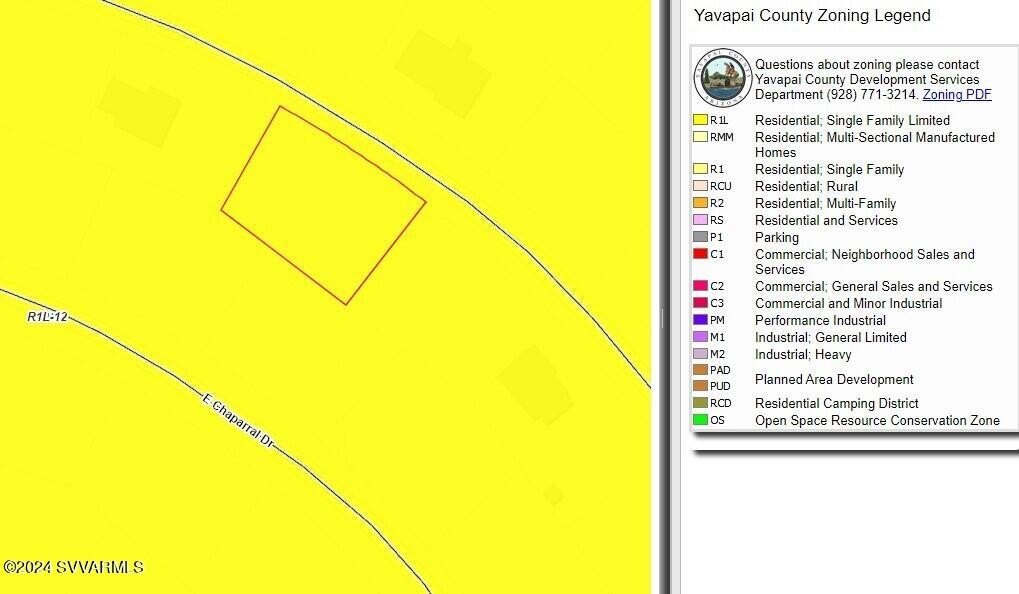Click the R2 Multi-Family orange swatch
Viewport: 1019px width, 594px height.
(700, 203)
